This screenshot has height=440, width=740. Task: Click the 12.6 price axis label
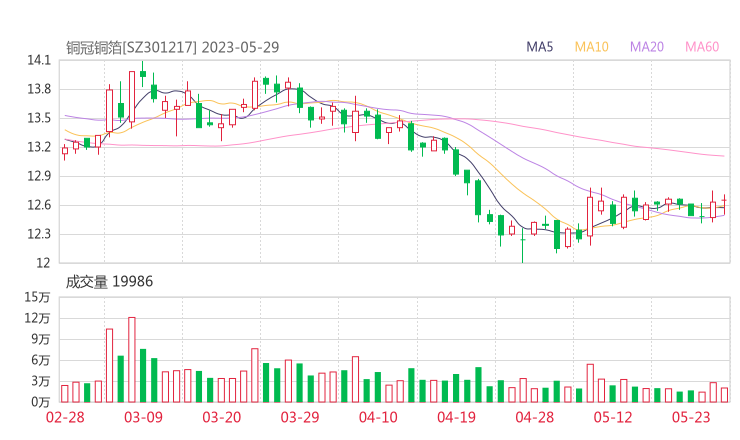point(39,205)
